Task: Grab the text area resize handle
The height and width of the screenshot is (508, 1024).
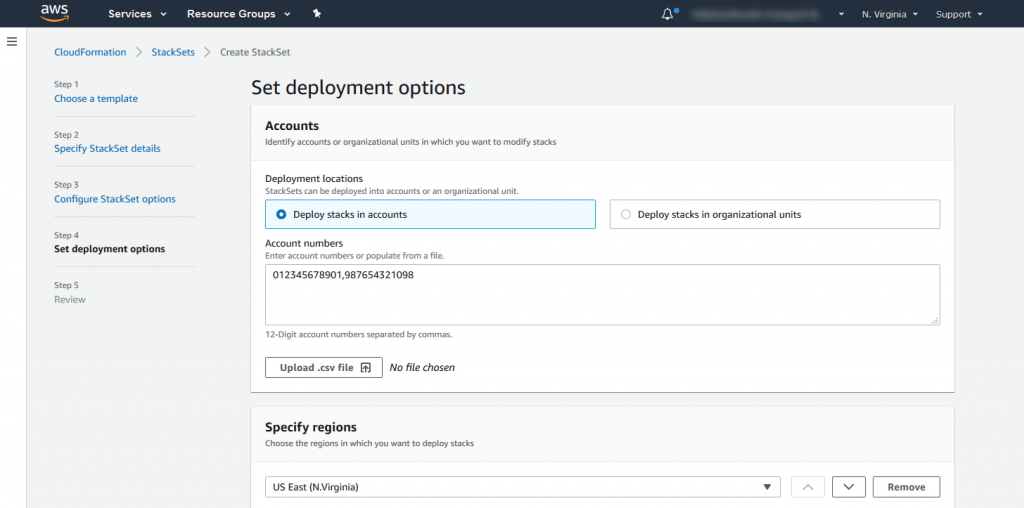Action: 935,320
